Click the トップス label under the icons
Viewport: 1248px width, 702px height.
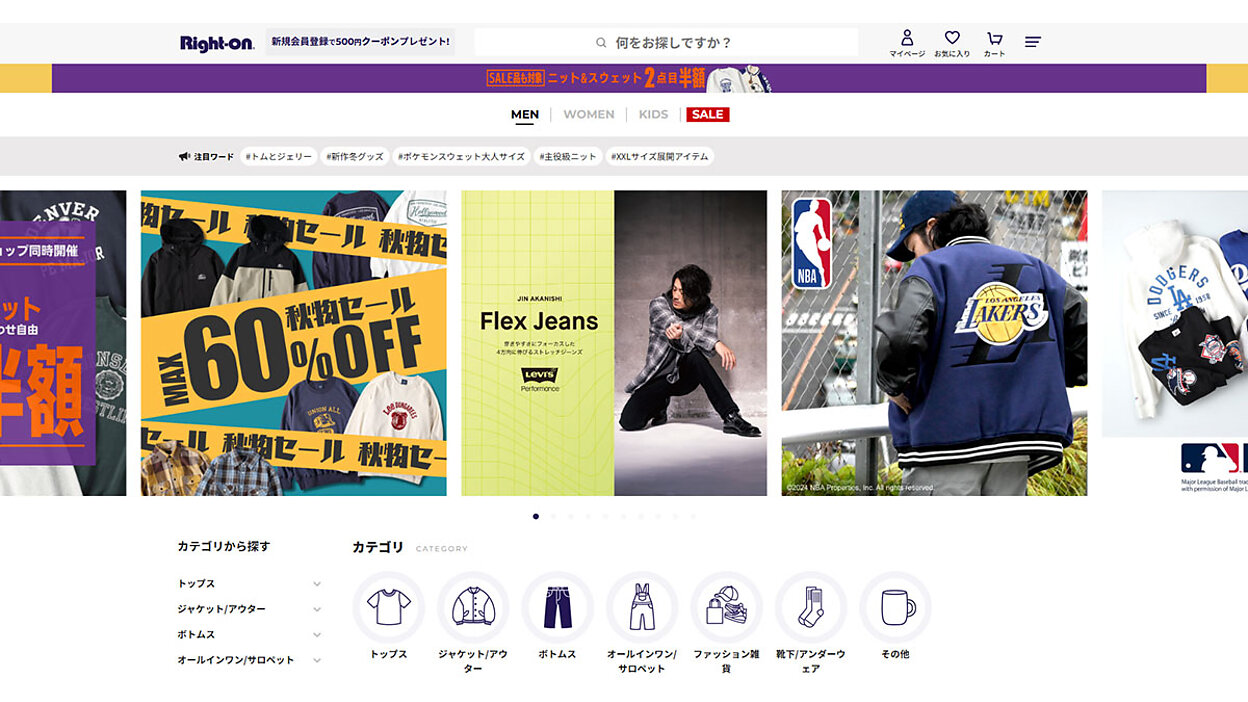[389, 654]
